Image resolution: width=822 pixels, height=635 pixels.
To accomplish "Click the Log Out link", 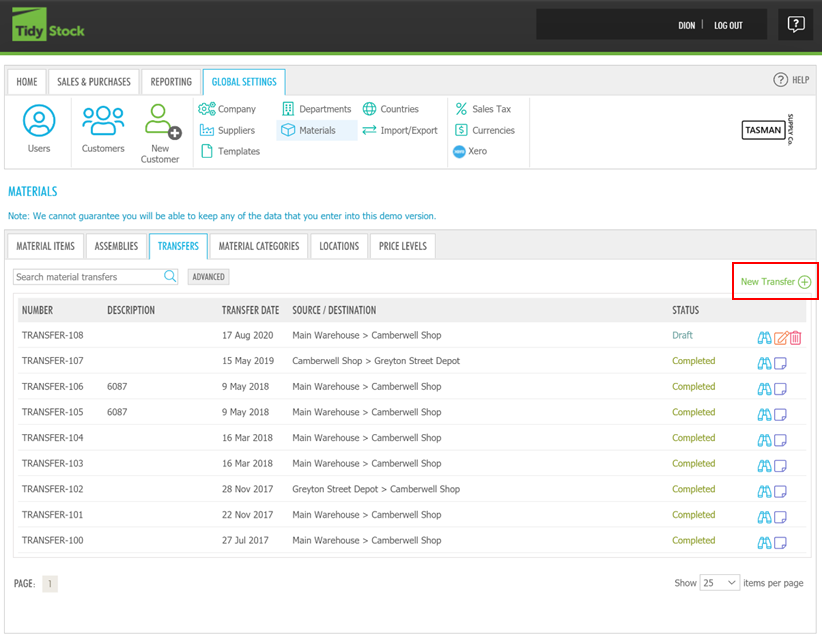I will 728,25.
